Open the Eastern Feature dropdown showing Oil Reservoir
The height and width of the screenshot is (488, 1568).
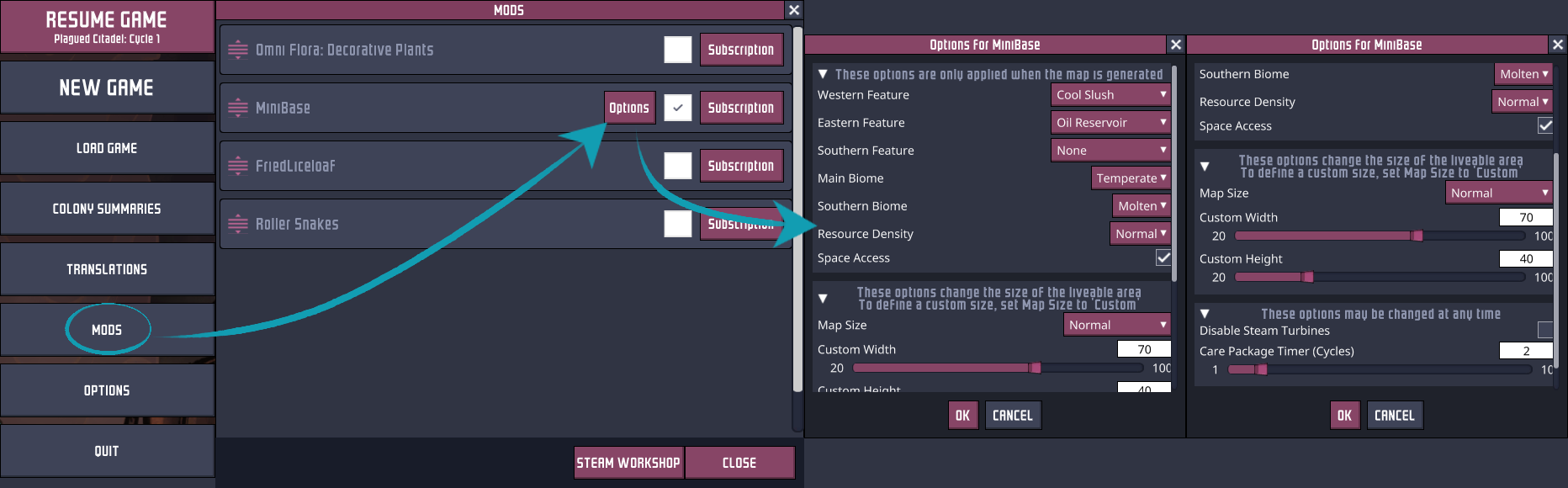pyautogui.click(x=1110, y=123)
